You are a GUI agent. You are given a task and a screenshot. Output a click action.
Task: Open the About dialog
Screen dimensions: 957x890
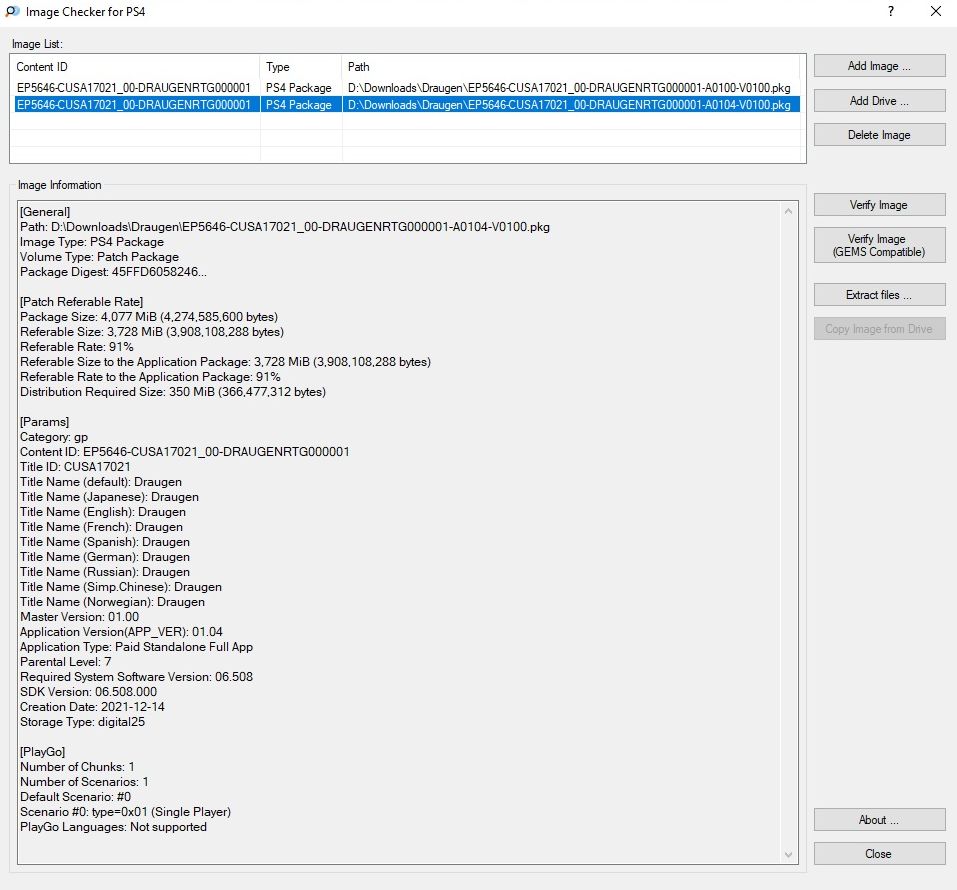879,820
